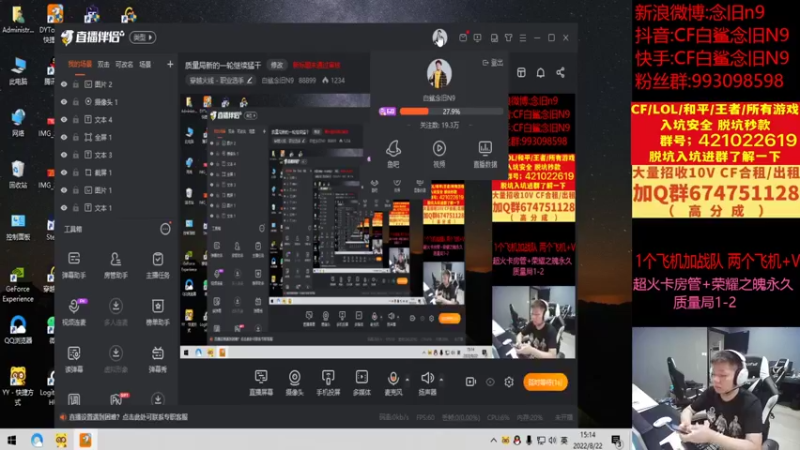Screen dimensions: 800x450
Task: Open 直播数据 in the profile popup
Action: pyautogui.click(x=485, y=154)
